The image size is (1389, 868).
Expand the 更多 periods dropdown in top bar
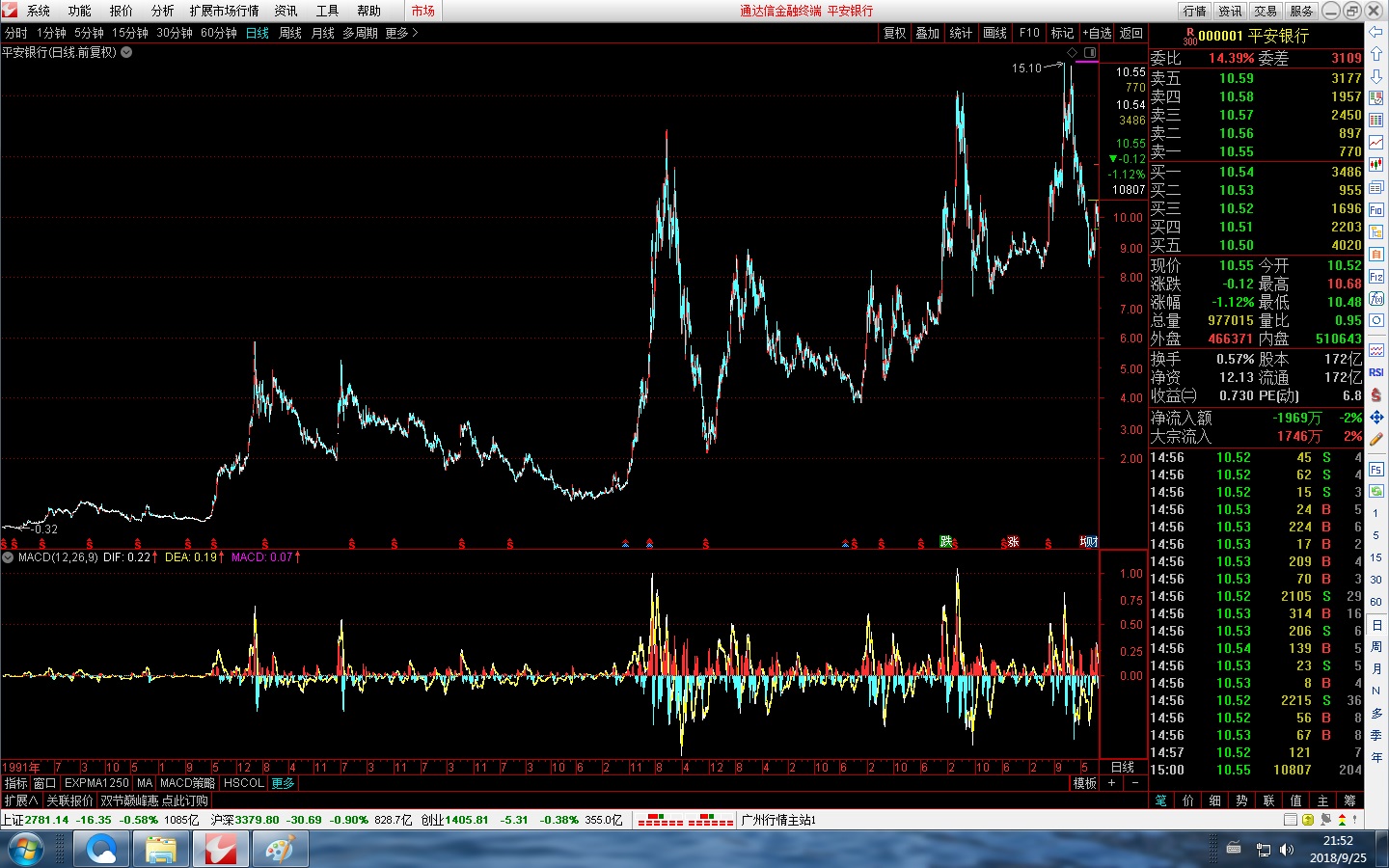coord(401,33)
